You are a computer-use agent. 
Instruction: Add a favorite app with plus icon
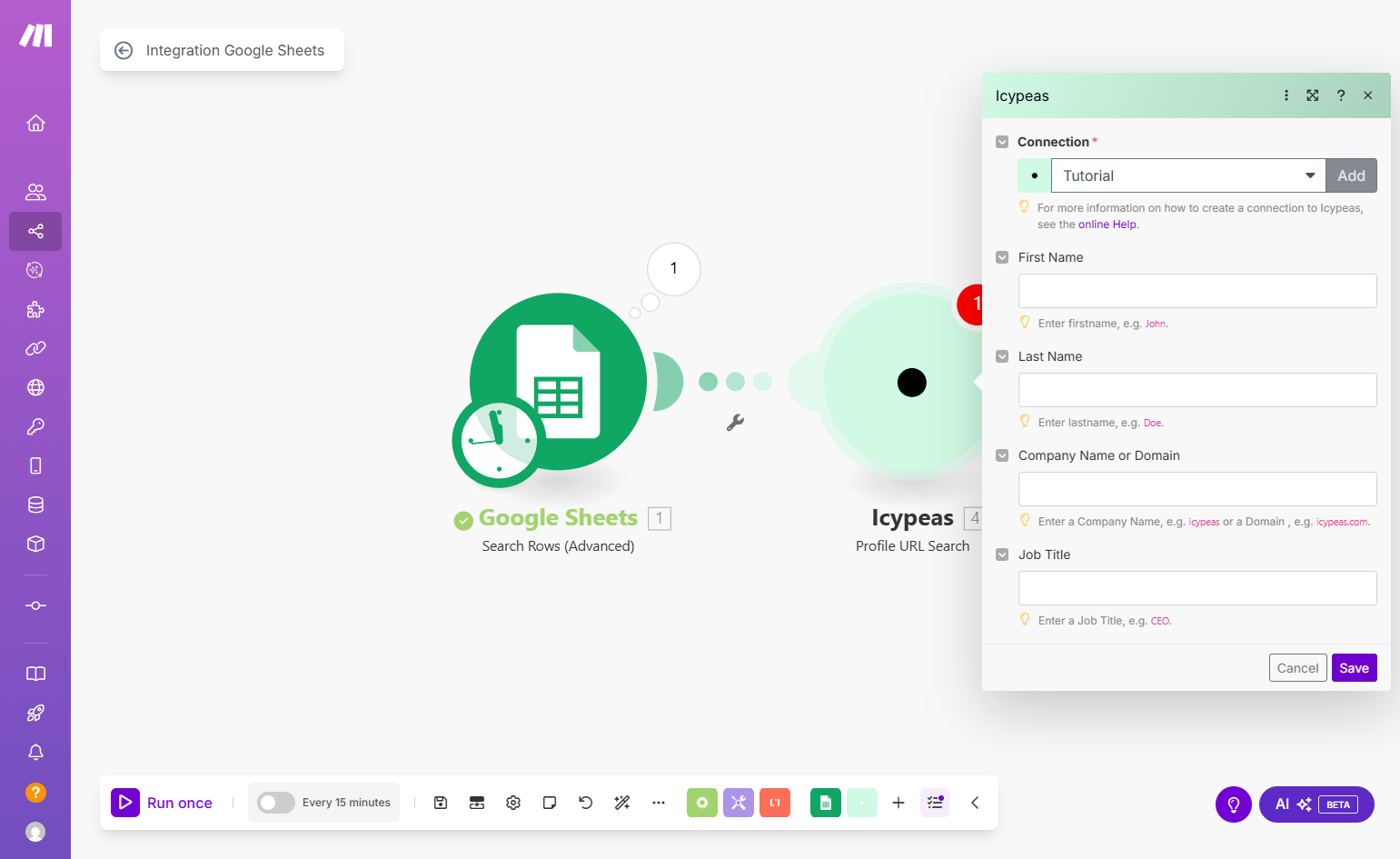point(899,803)
